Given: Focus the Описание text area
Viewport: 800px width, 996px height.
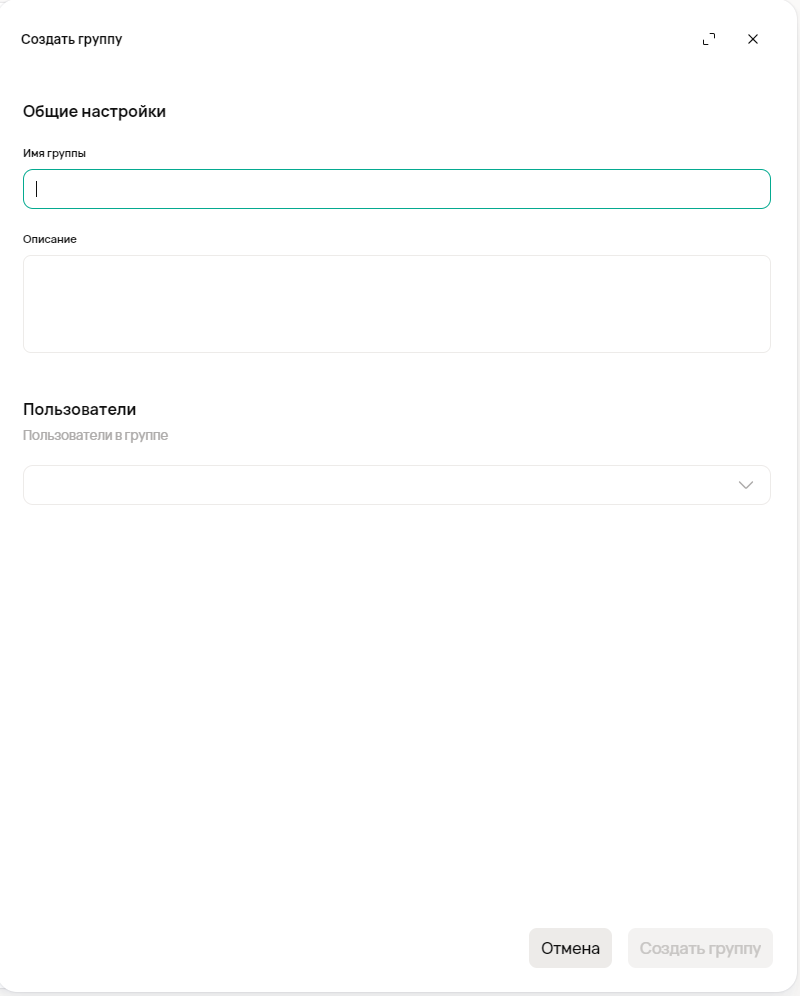Looking at the screenshot, I should (x=396, y=304).
